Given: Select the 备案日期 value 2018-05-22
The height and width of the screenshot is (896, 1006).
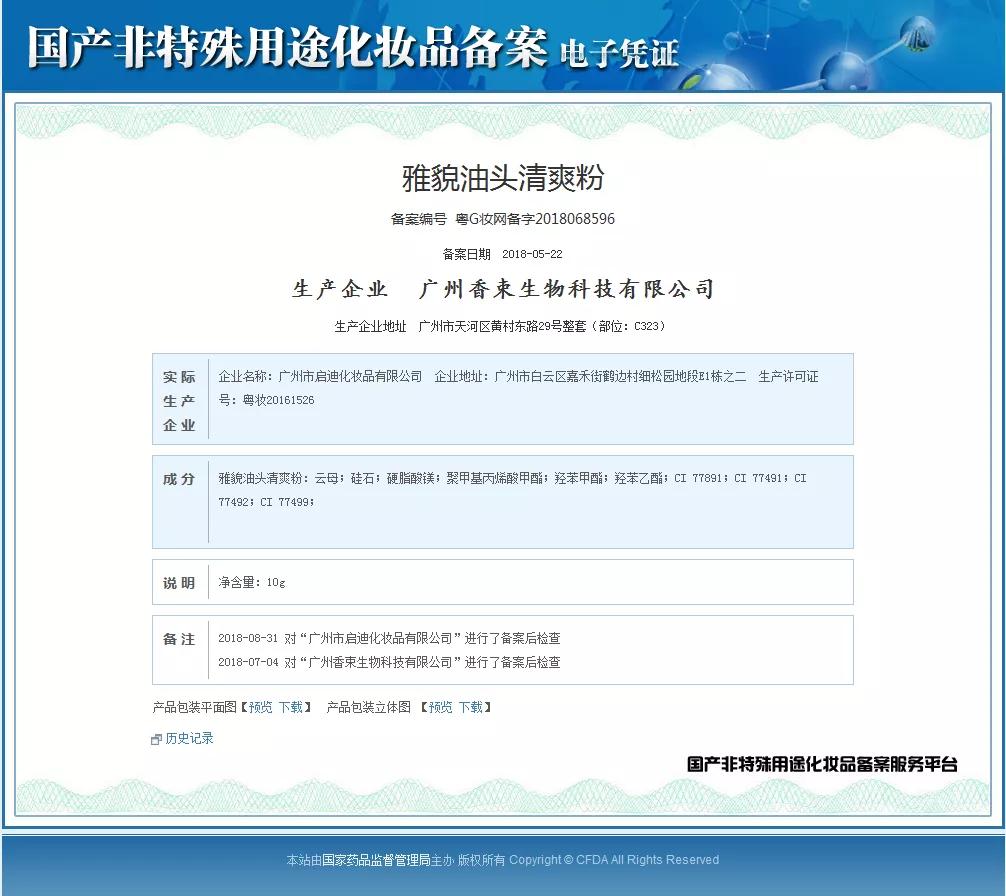Looking at the screenshot, I should (534, 253).
